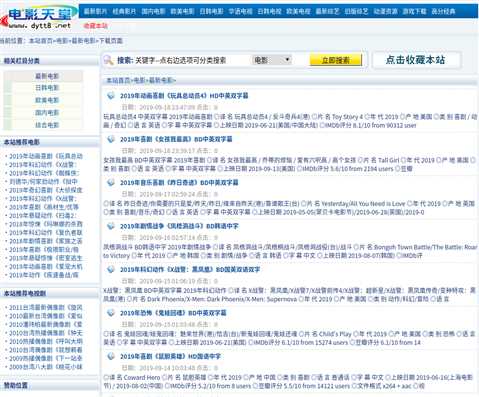Viewport: 479px width, 397px height.
Task: Open 经典影片 in the top navigation
Action: click(124, 11)
